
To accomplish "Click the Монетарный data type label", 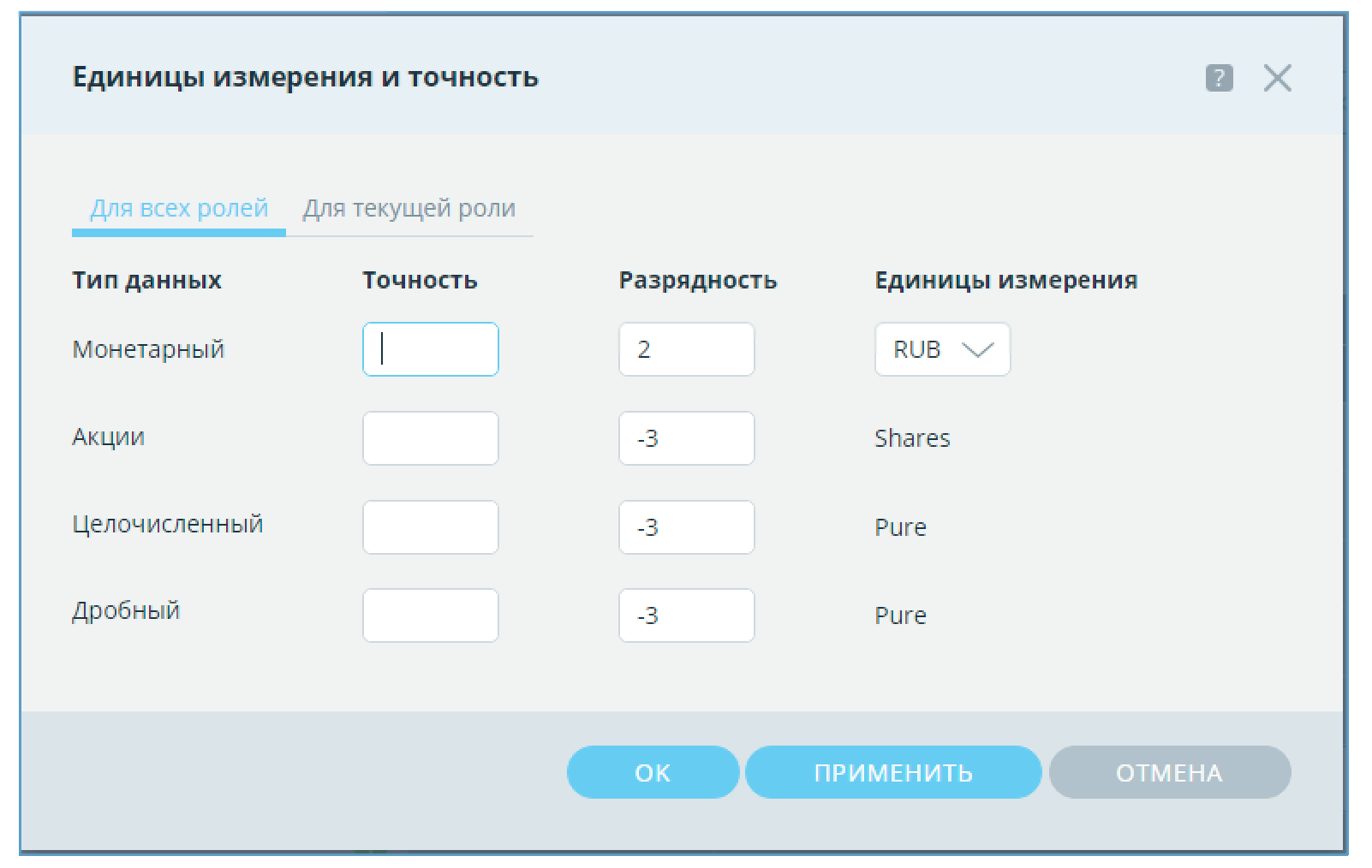I will tap(148, 349).
